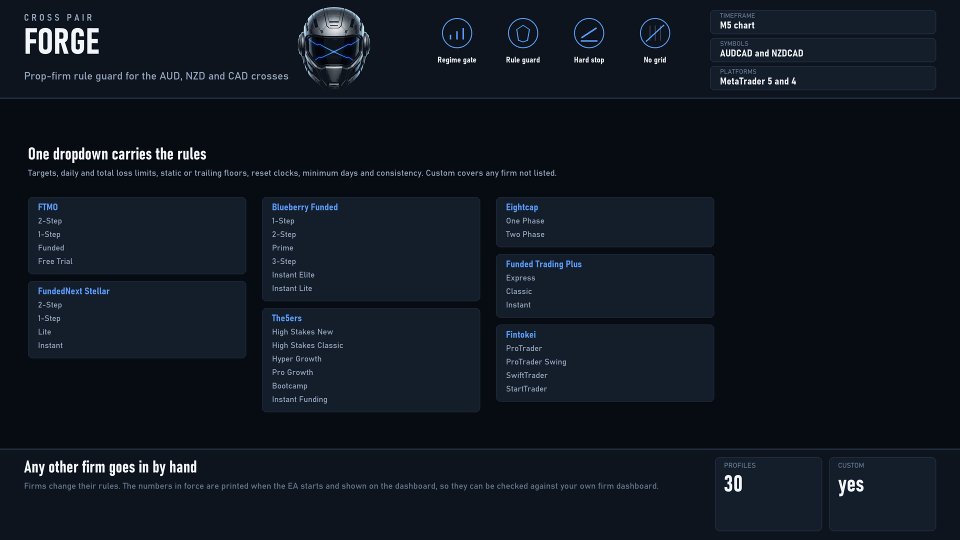
Task: Select 'ProTrader Swing' under Fintokei
Action: (x=536, y=362)
